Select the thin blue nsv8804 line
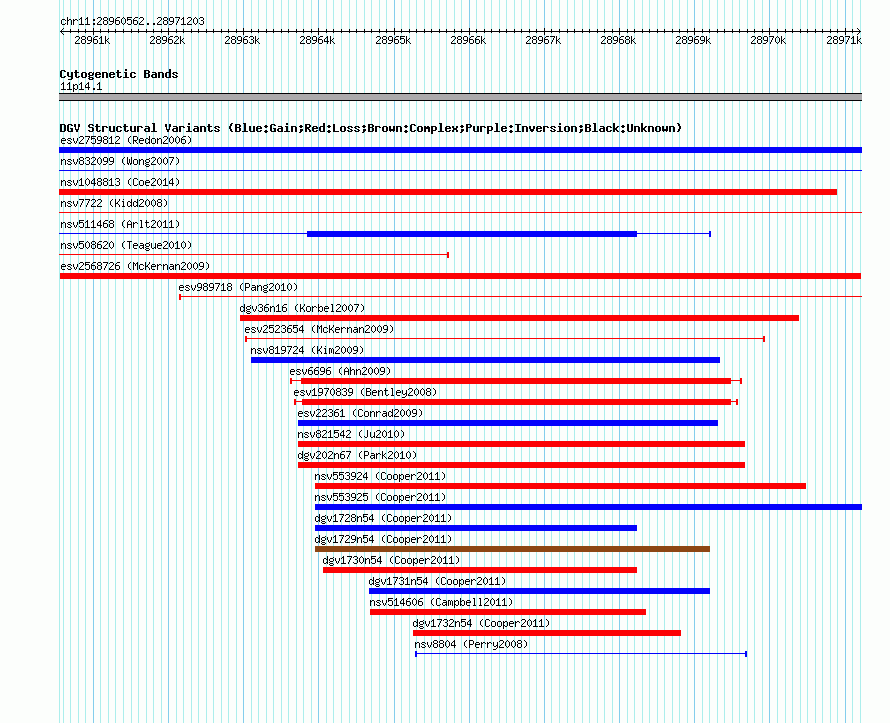The height and width of the screenshot is (723, 890). 581,654
